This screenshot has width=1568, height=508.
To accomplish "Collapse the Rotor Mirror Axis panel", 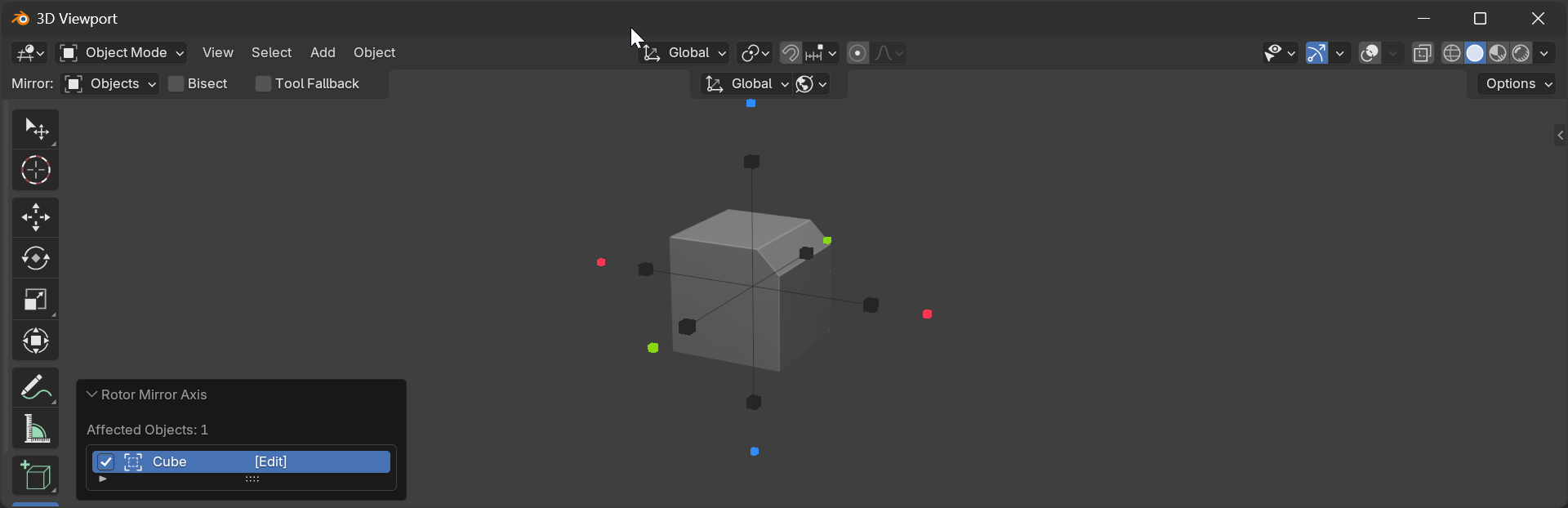I will coord(91,394).
